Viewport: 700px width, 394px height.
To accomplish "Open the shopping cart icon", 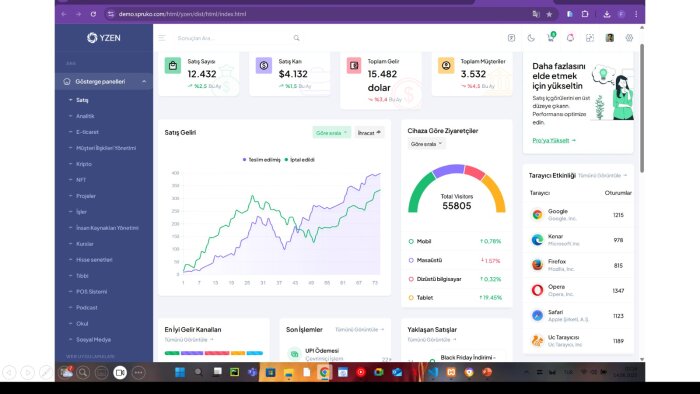I will 551,37.
